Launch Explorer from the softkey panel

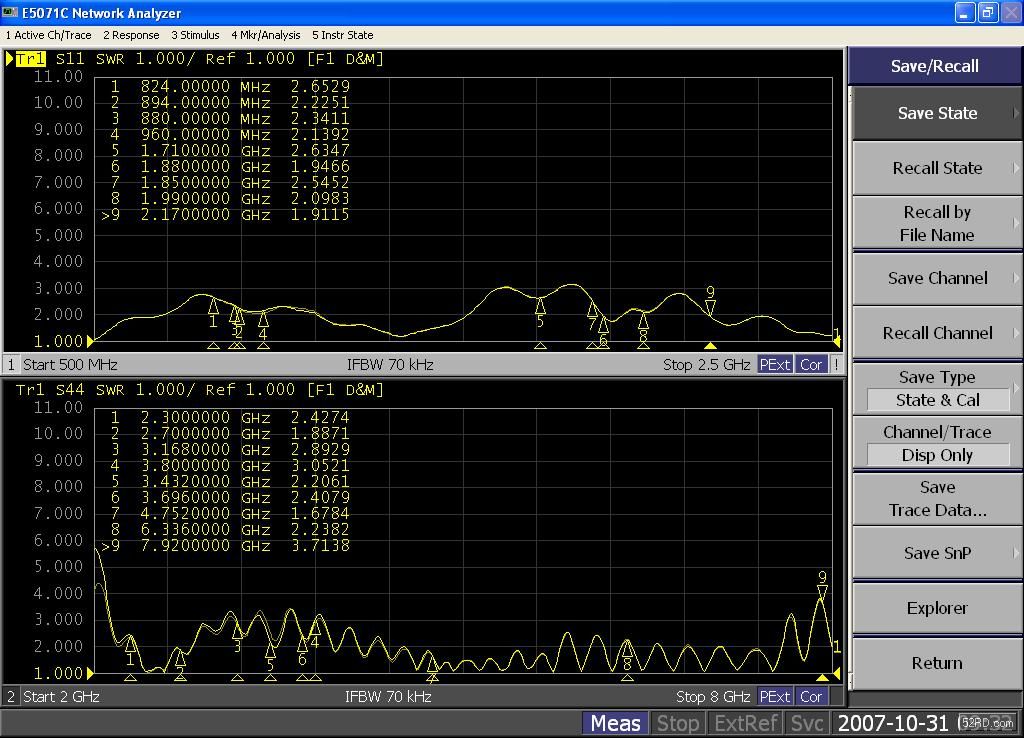pyautogui.click(x=936, y=608)
